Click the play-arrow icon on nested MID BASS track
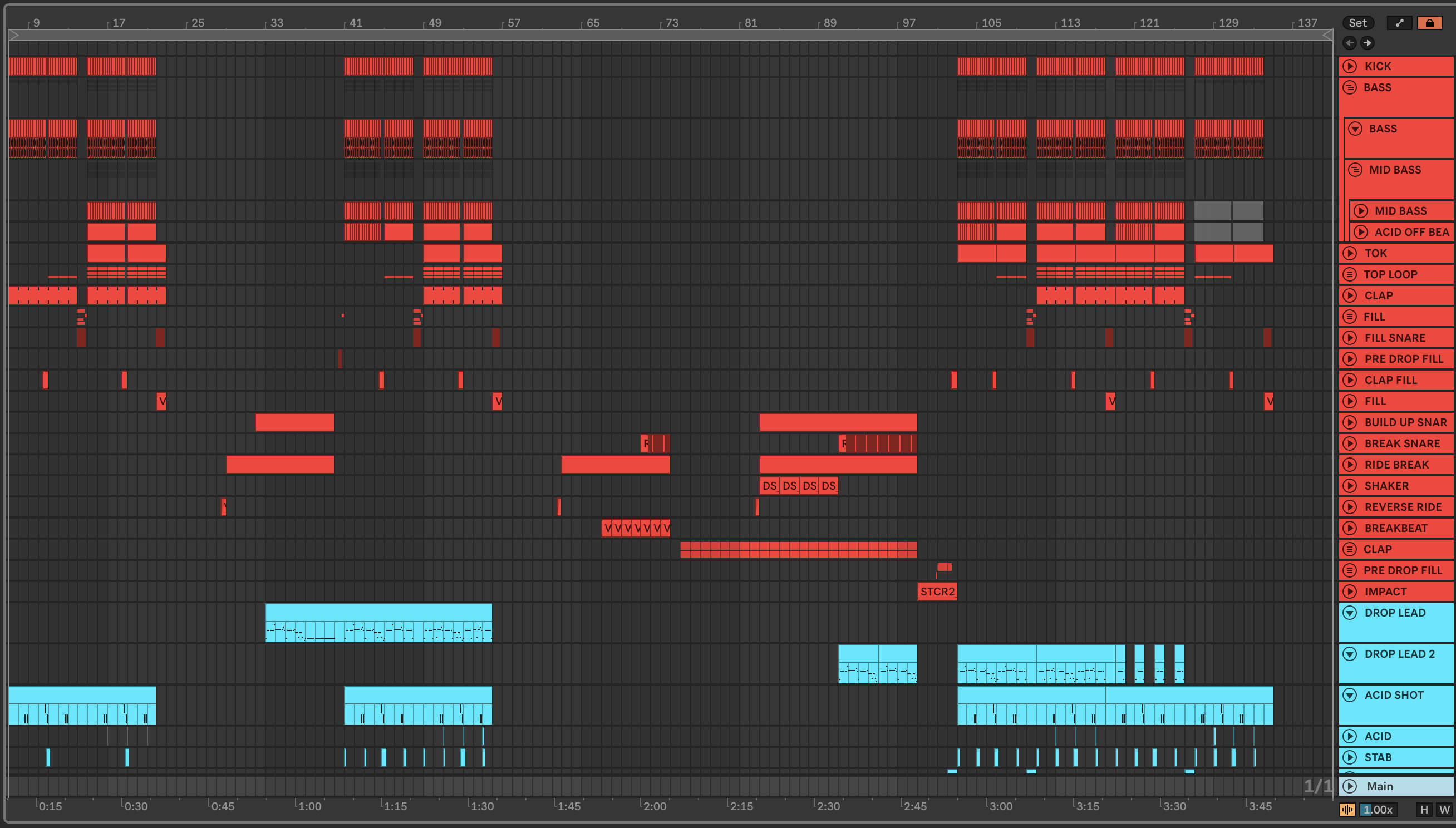 [x=1360, y=211]
